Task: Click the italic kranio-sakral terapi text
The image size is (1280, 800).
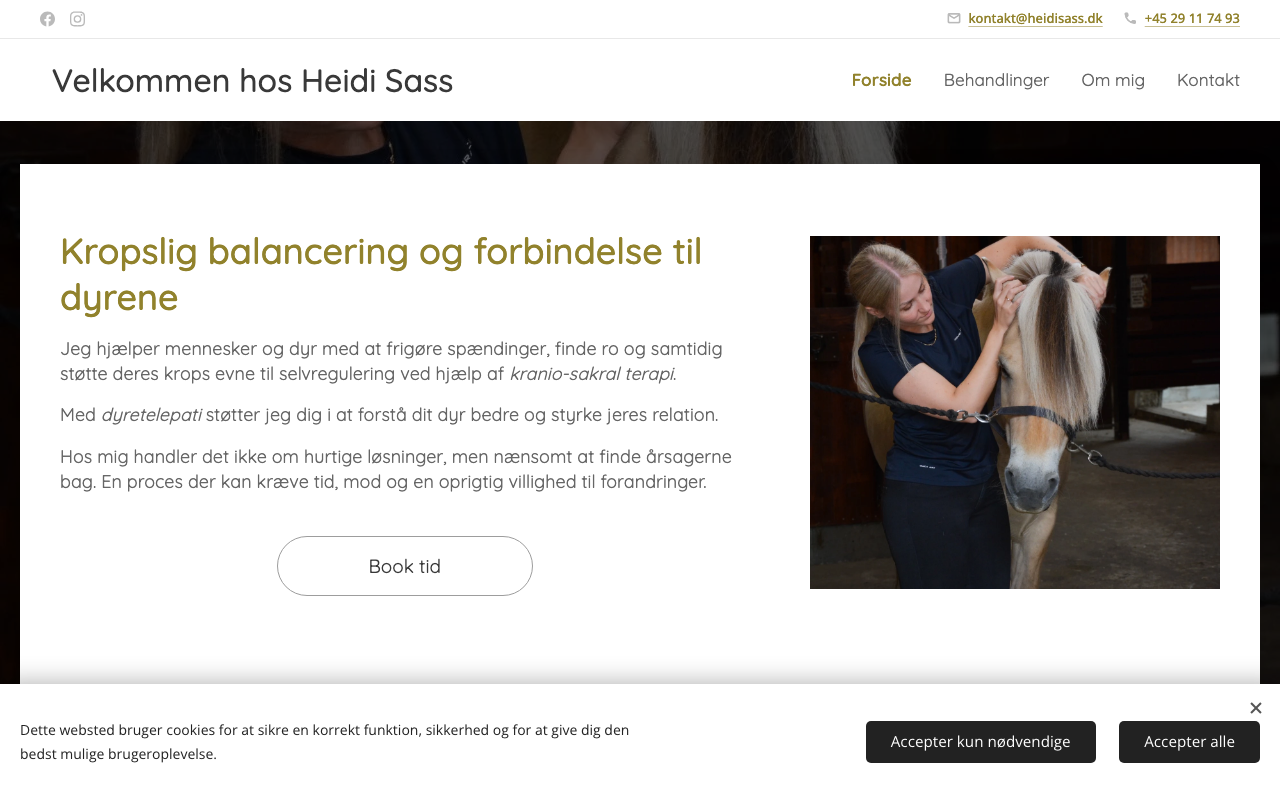Action: pyautogui.click(x=592, y=374)
